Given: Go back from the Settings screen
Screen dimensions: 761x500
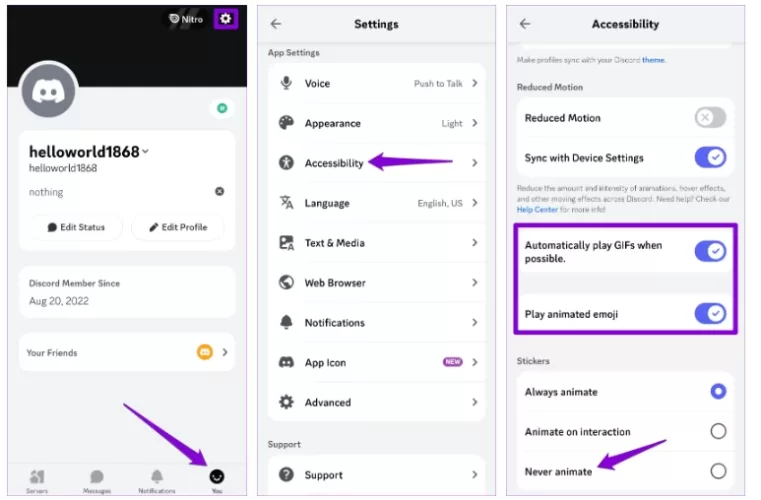Looking at the screenshot, I should click(276, 24).
